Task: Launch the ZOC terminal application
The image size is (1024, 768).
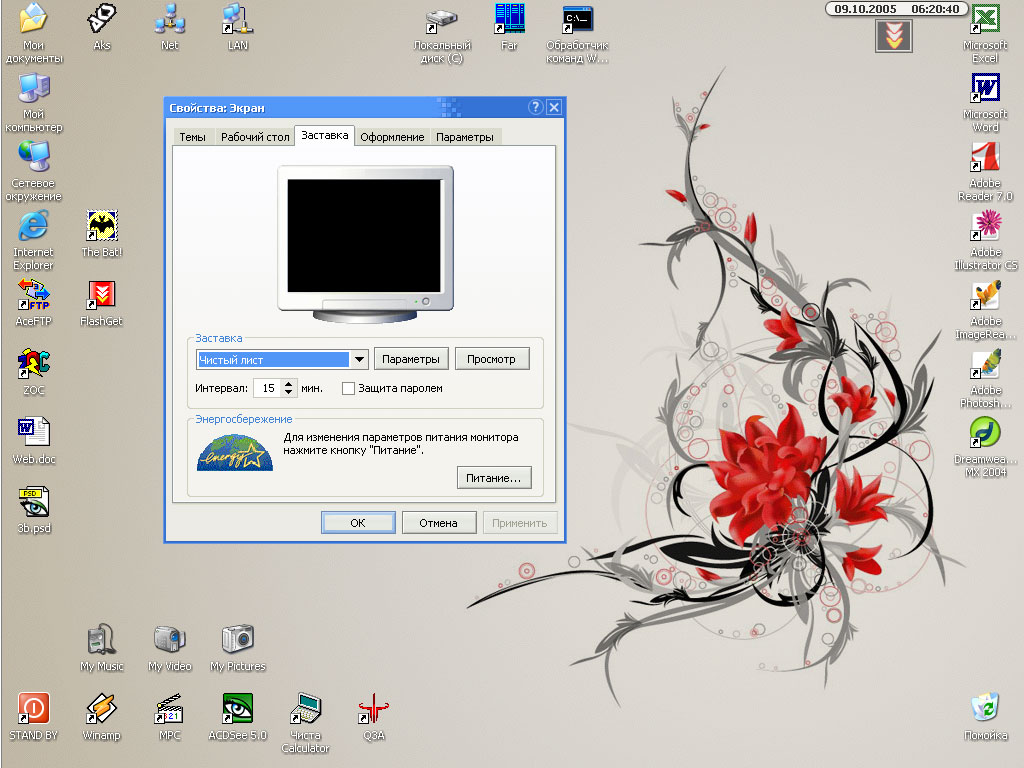Action: tap(32, 365)
